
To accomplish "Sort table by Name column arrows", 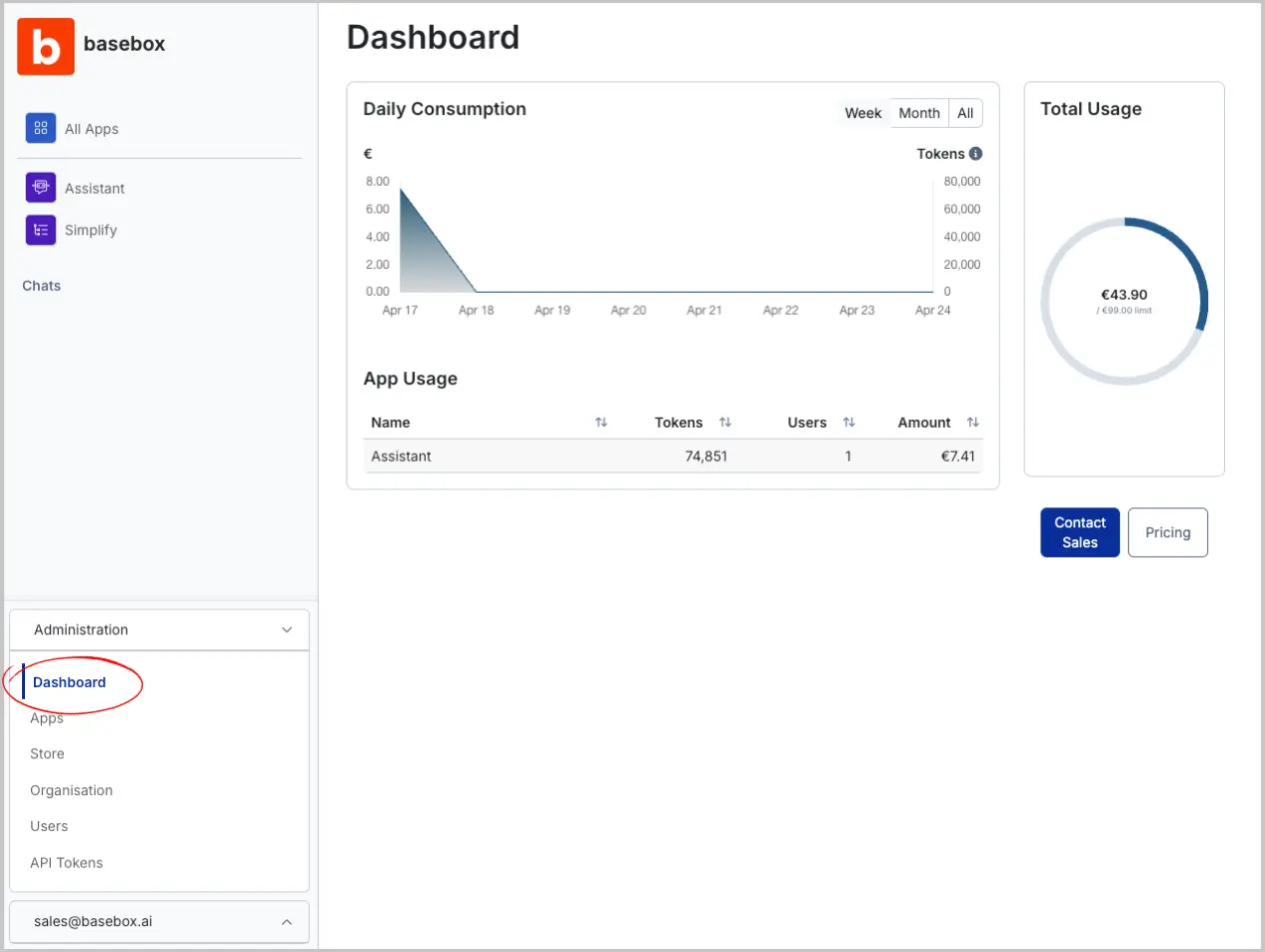I will pos(601,423).
